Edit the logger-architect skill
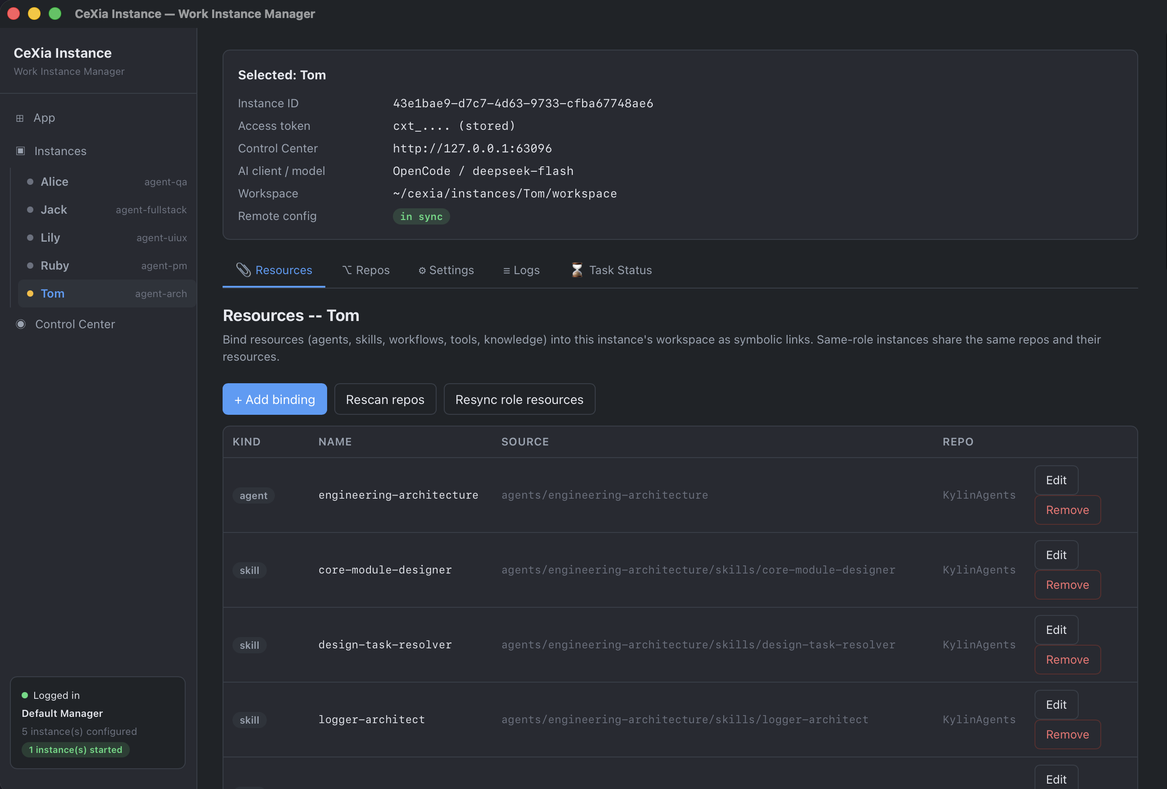 coord(1056,705)
